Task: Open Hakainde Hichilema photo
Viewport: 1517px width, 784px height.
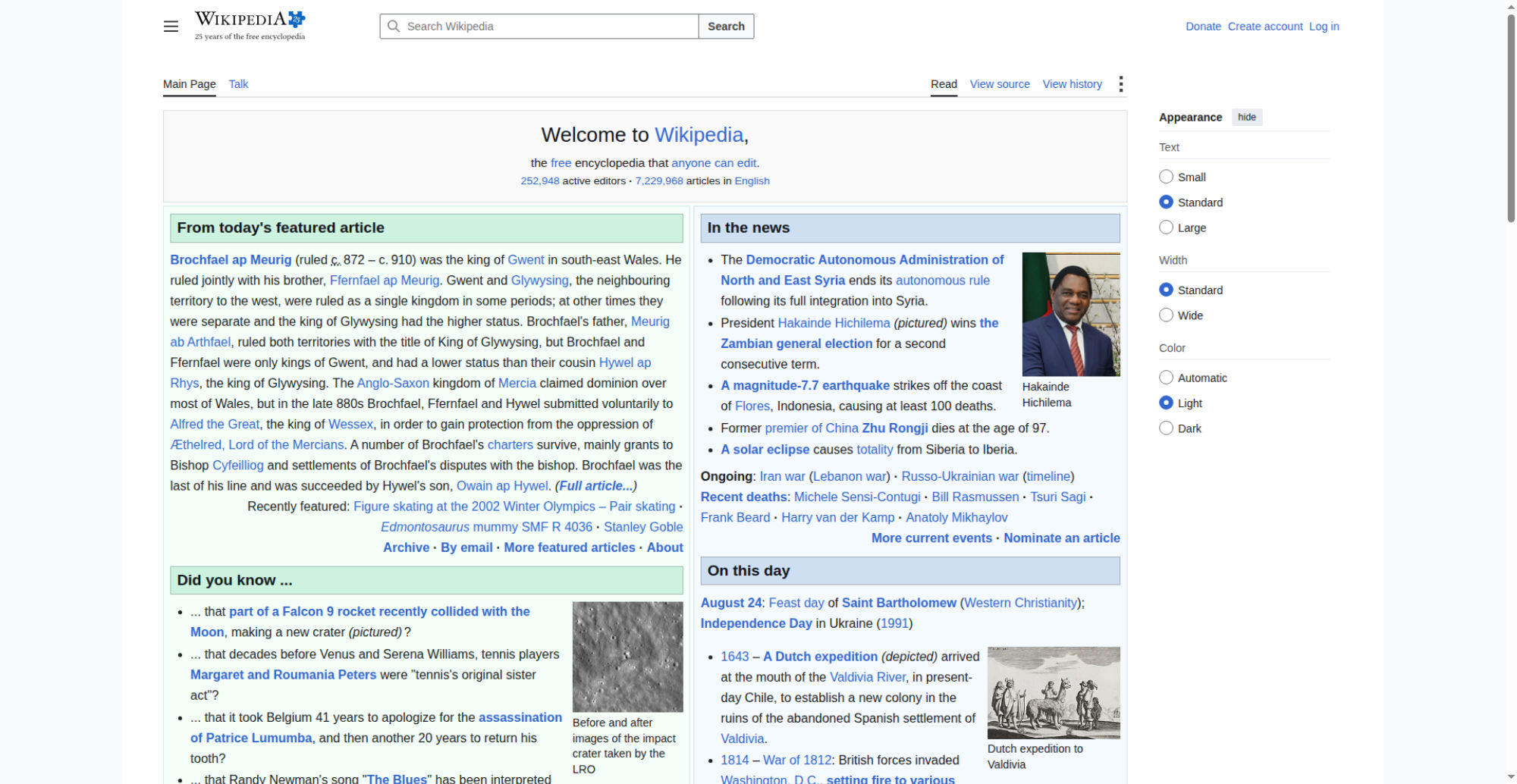Action: 1070,314
